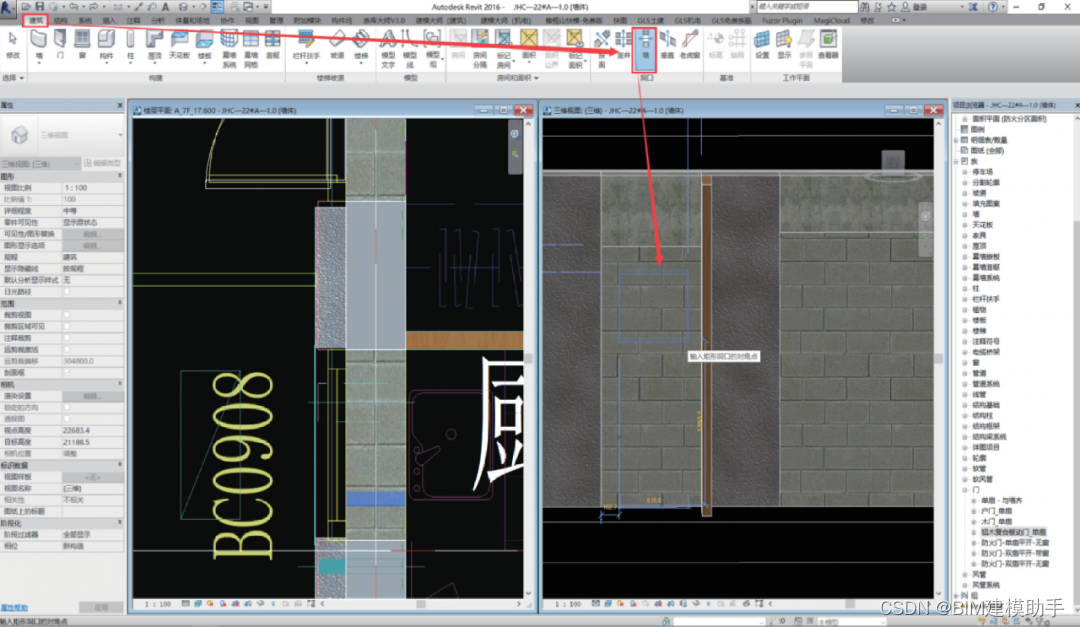Select the 竖井 (Shaft) opening tool
Screen dimensions: 1080x627
[x=623, y=45]
